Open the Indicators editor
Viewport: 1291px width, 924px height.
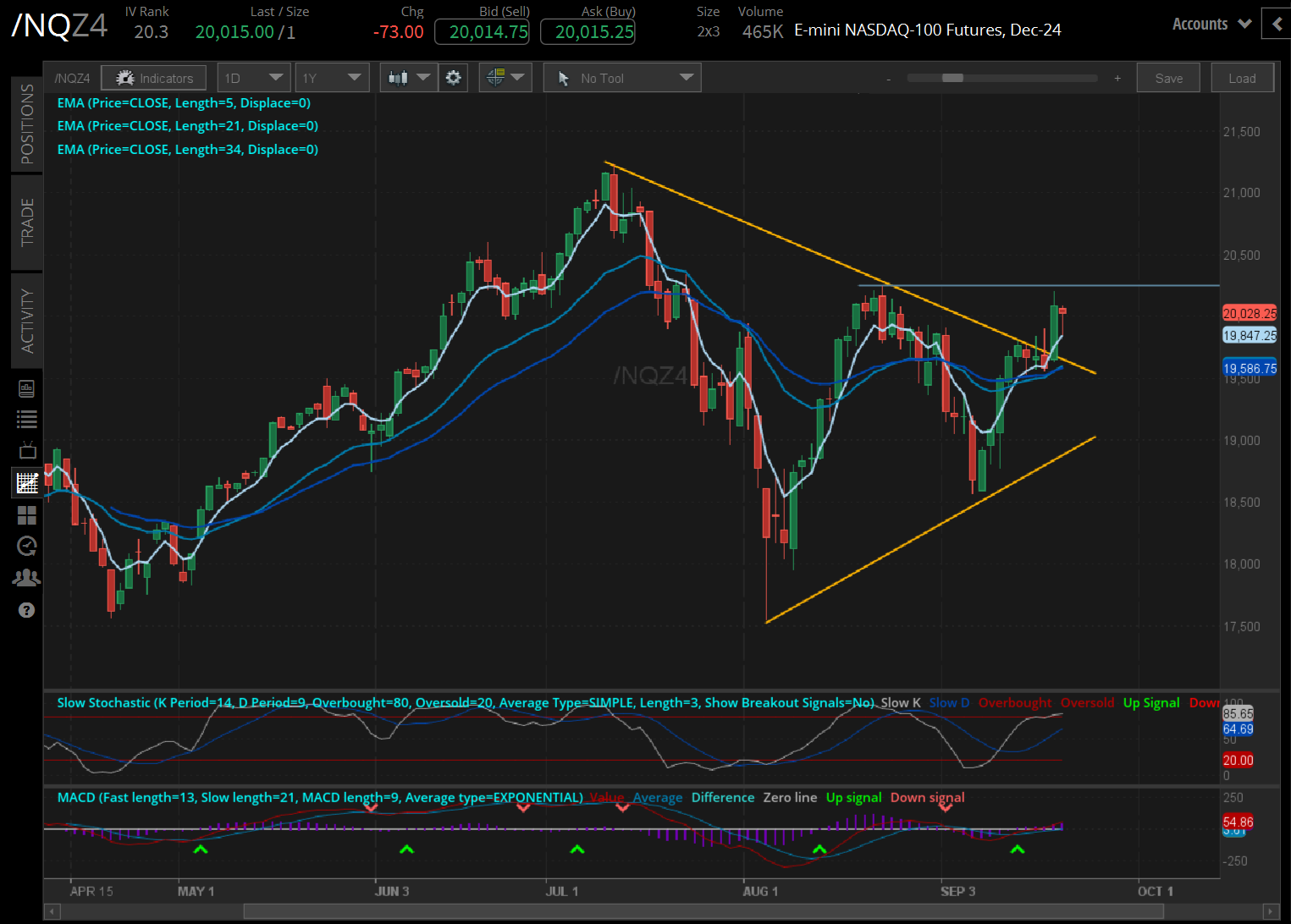[153, 77]
